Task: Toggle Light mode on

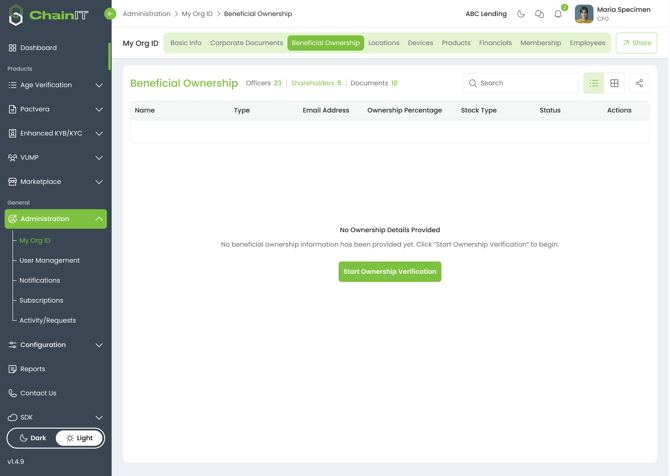Action: (79, 438)
